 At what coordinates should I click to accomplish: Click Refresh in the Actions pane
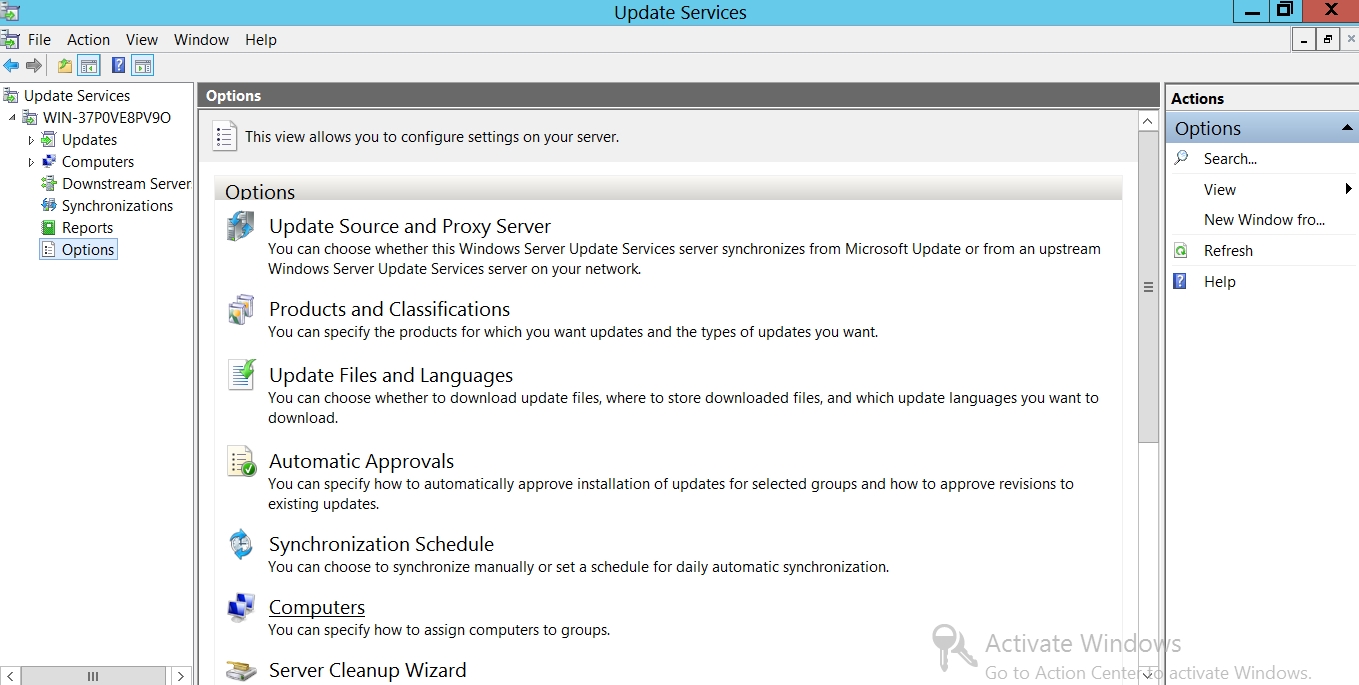(x=1228, y=251)
